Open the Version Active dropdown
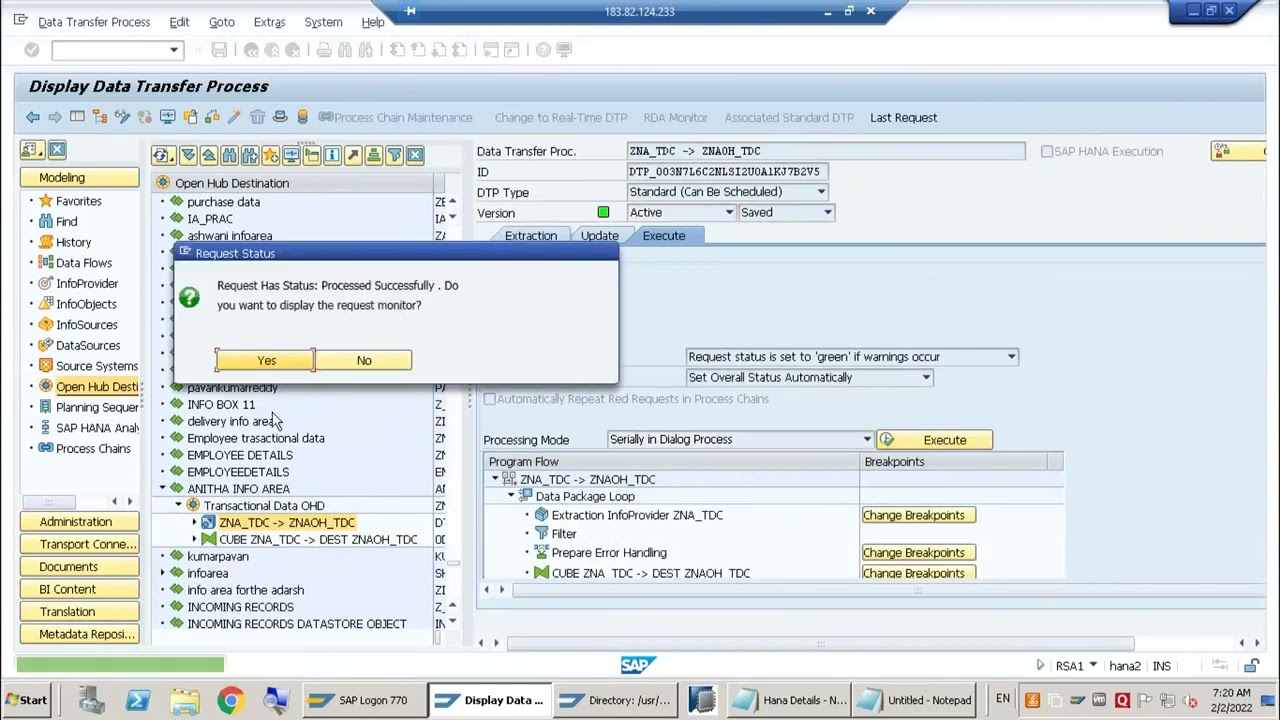 (729, 213)
